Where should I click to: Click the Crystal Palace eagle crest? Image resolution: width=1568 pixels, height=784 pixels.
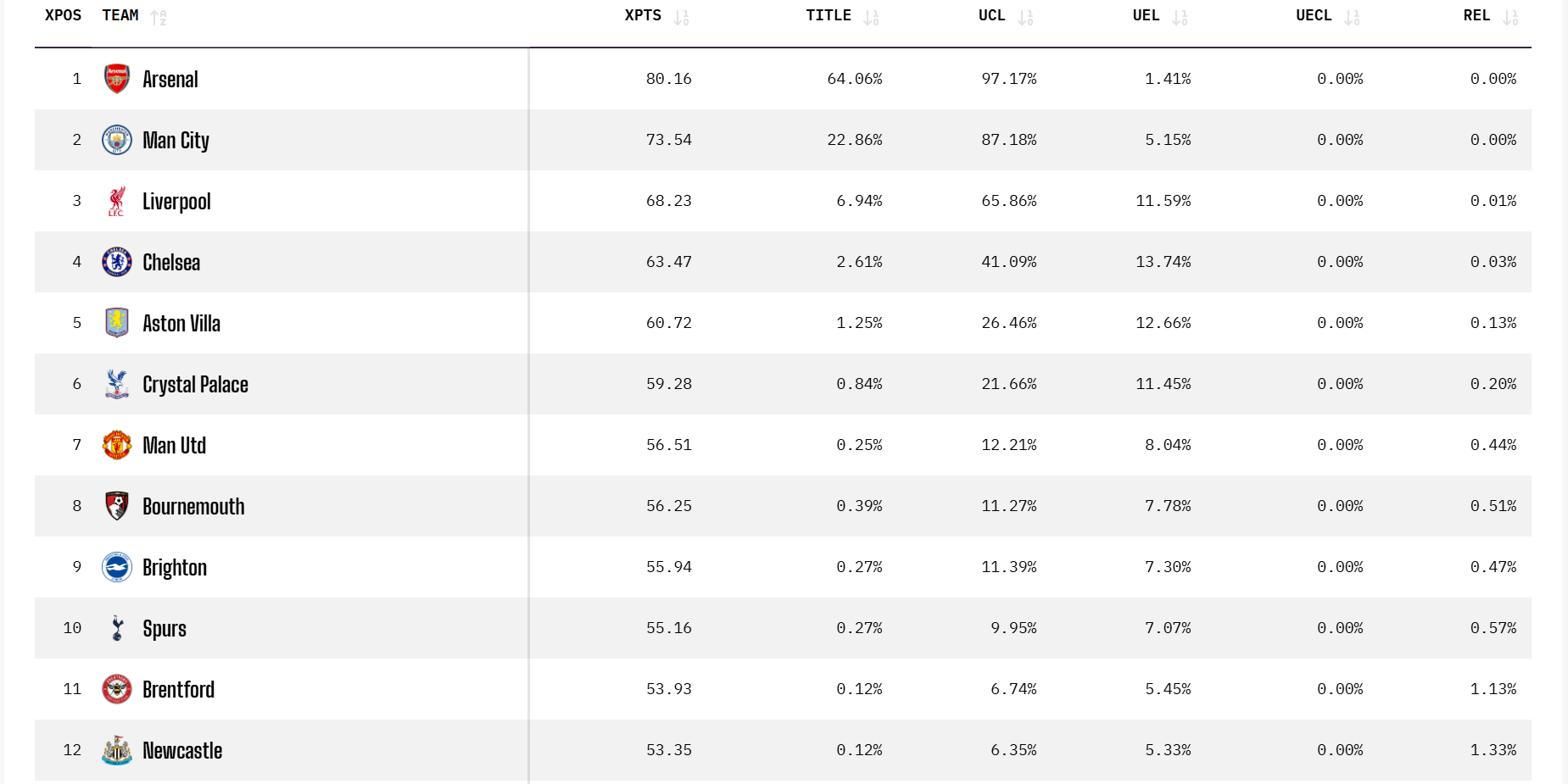pos(117,384)
